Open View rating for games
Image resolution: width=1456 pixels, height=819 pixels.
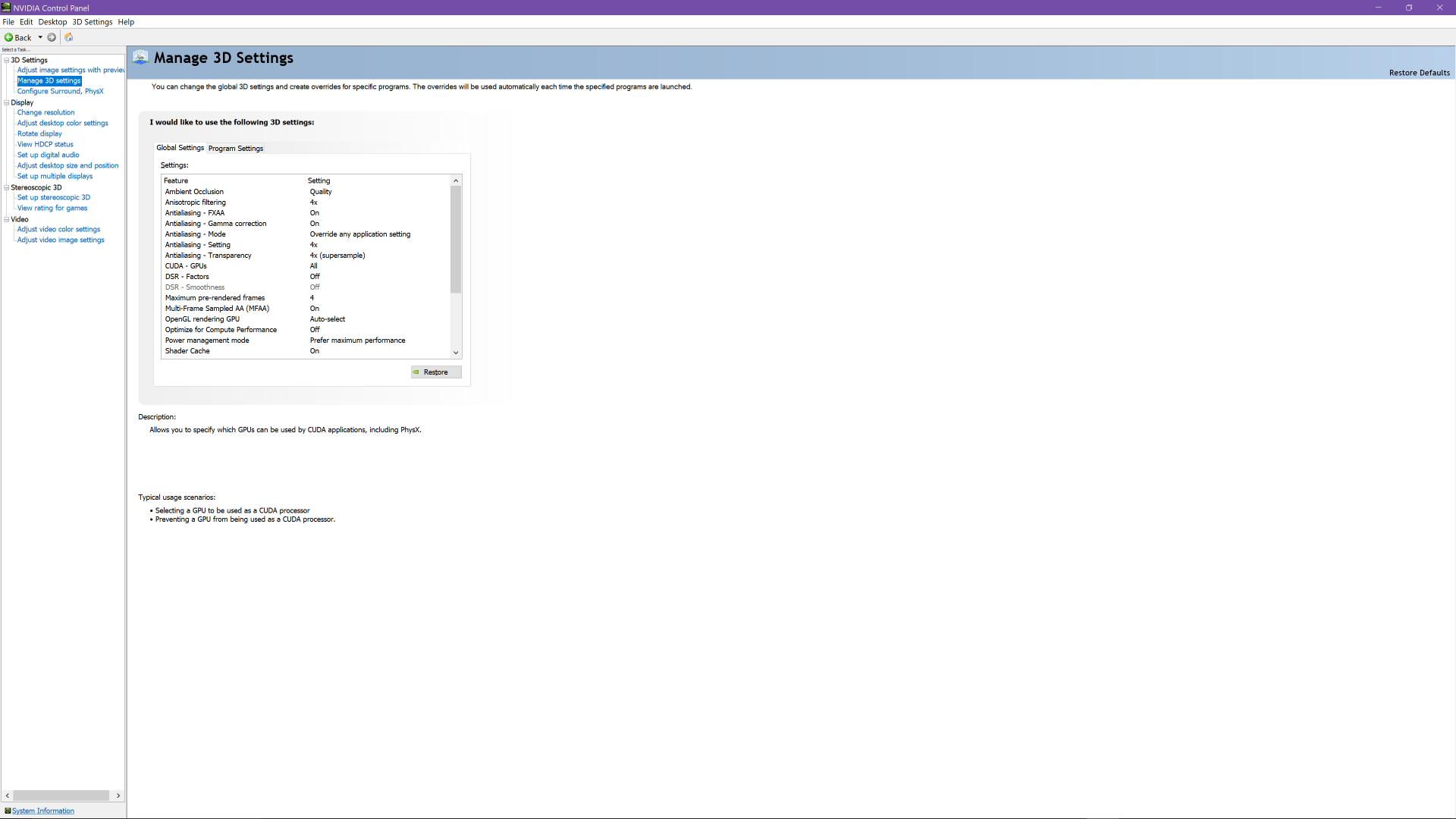pyautogui.click(x=52, y=208)
